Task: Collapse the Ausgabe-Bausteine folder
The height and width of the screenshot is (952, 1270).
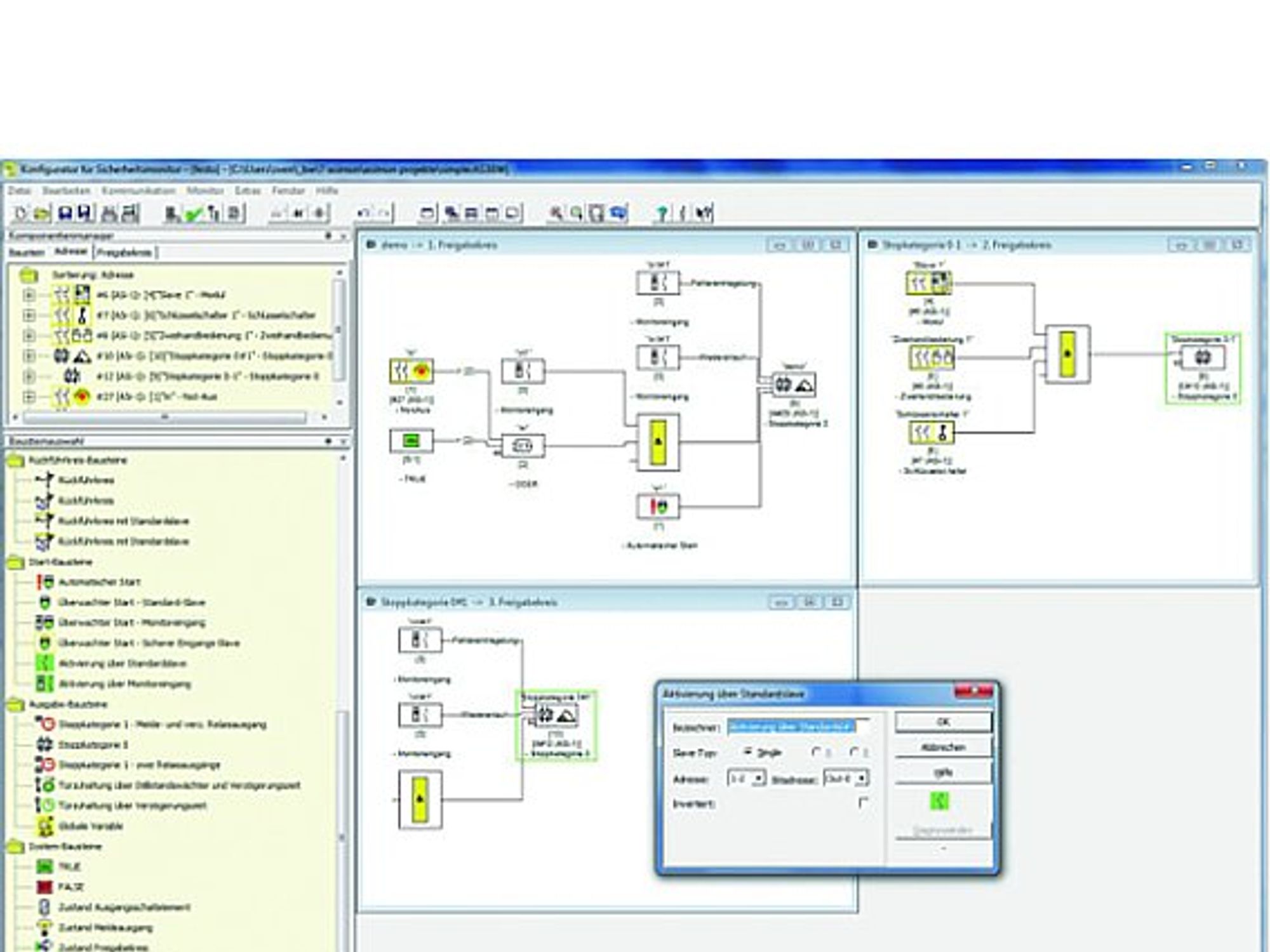Action: 15,704
